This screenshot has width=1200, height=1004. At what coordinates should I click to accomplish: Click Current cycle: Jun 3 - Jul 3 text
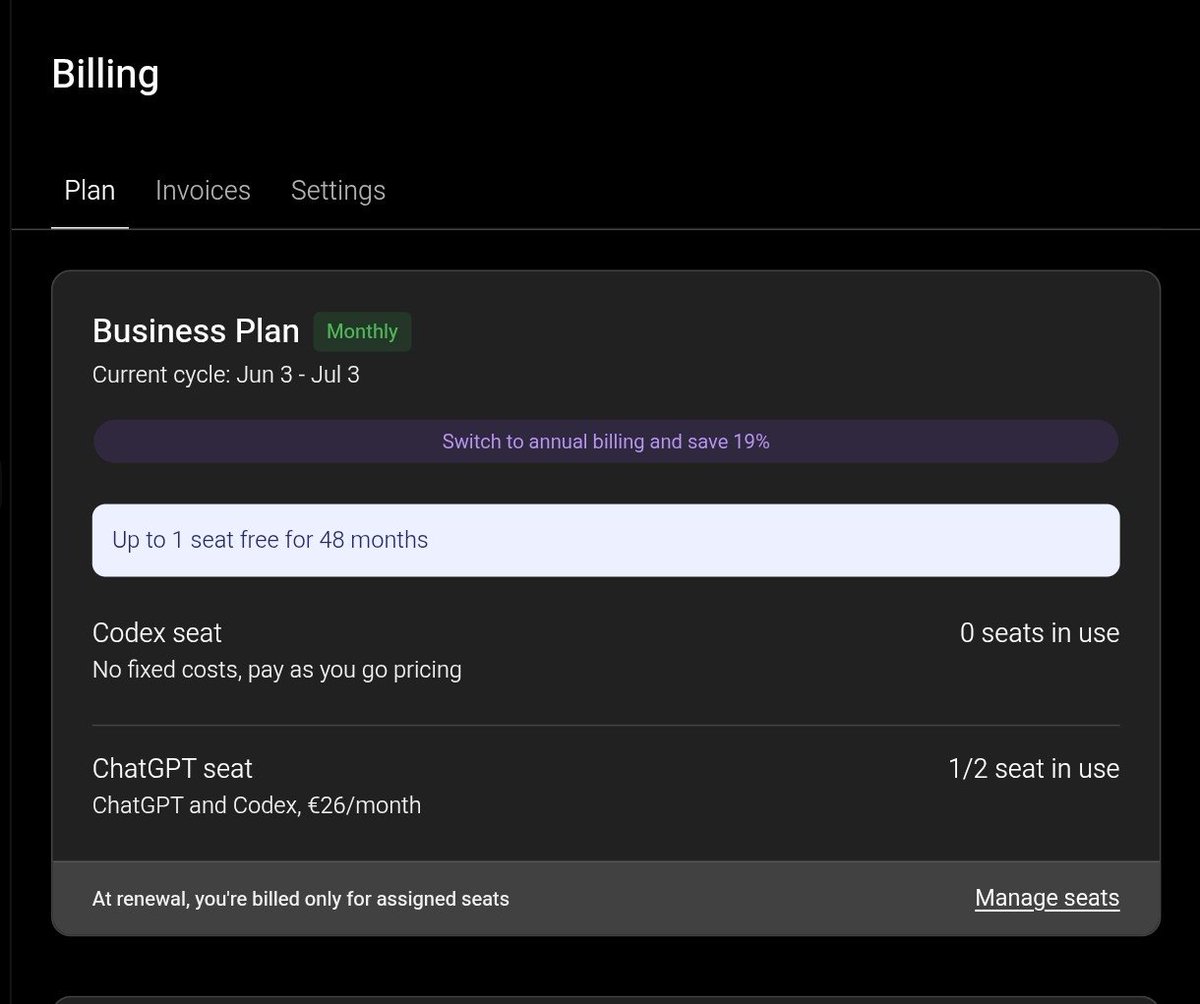pos(226,376)
